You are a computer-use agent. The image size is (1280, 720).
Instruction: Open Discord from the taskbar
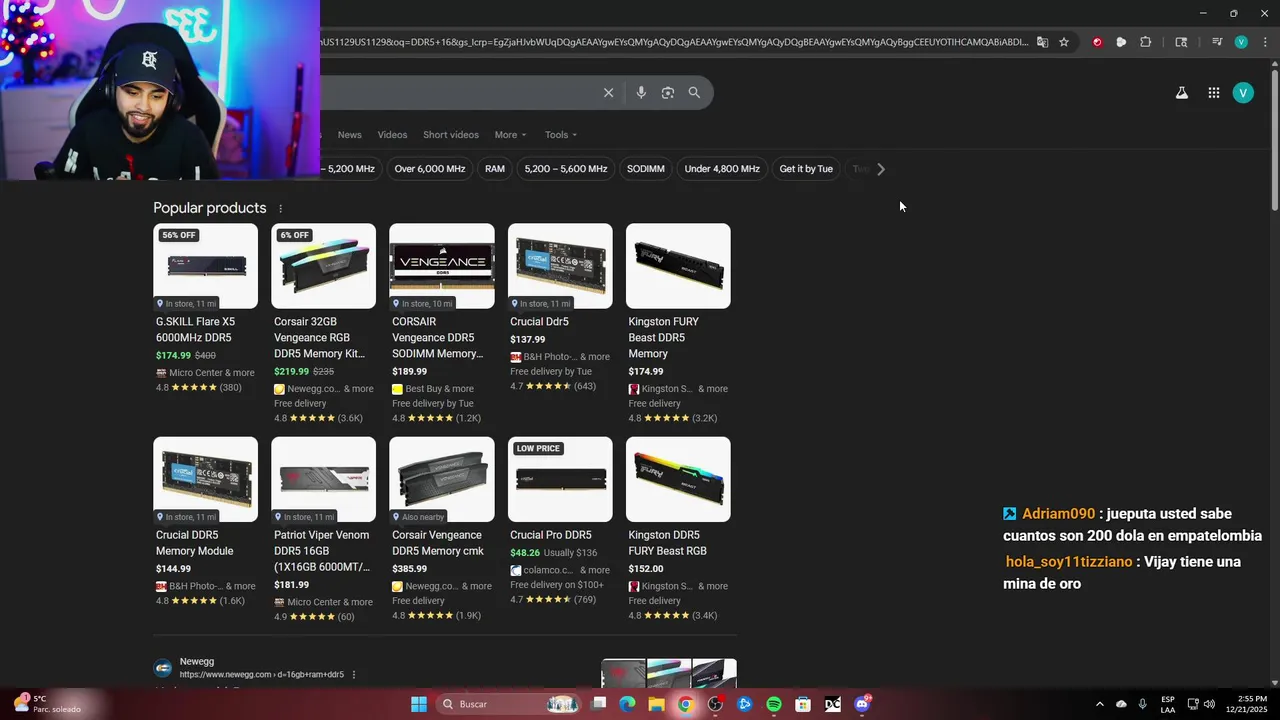863,704
